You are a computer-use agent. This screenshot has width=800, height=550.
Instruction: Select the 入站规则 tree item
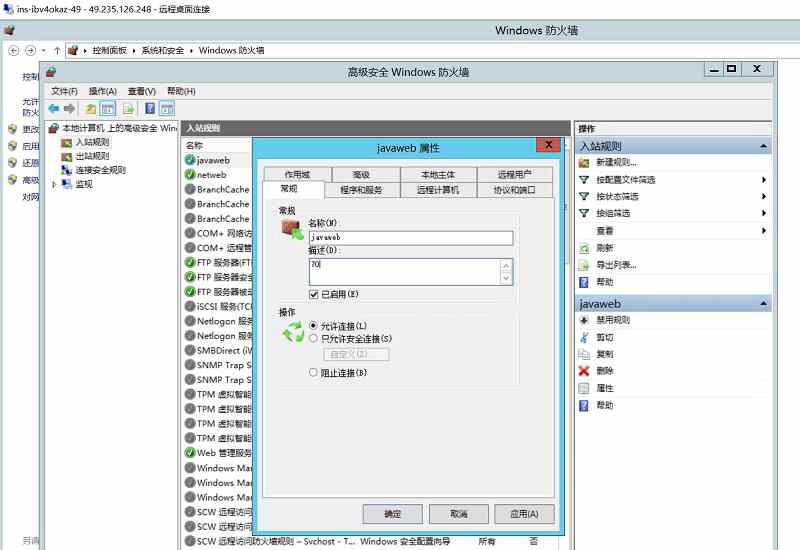(x=92, y=142)
